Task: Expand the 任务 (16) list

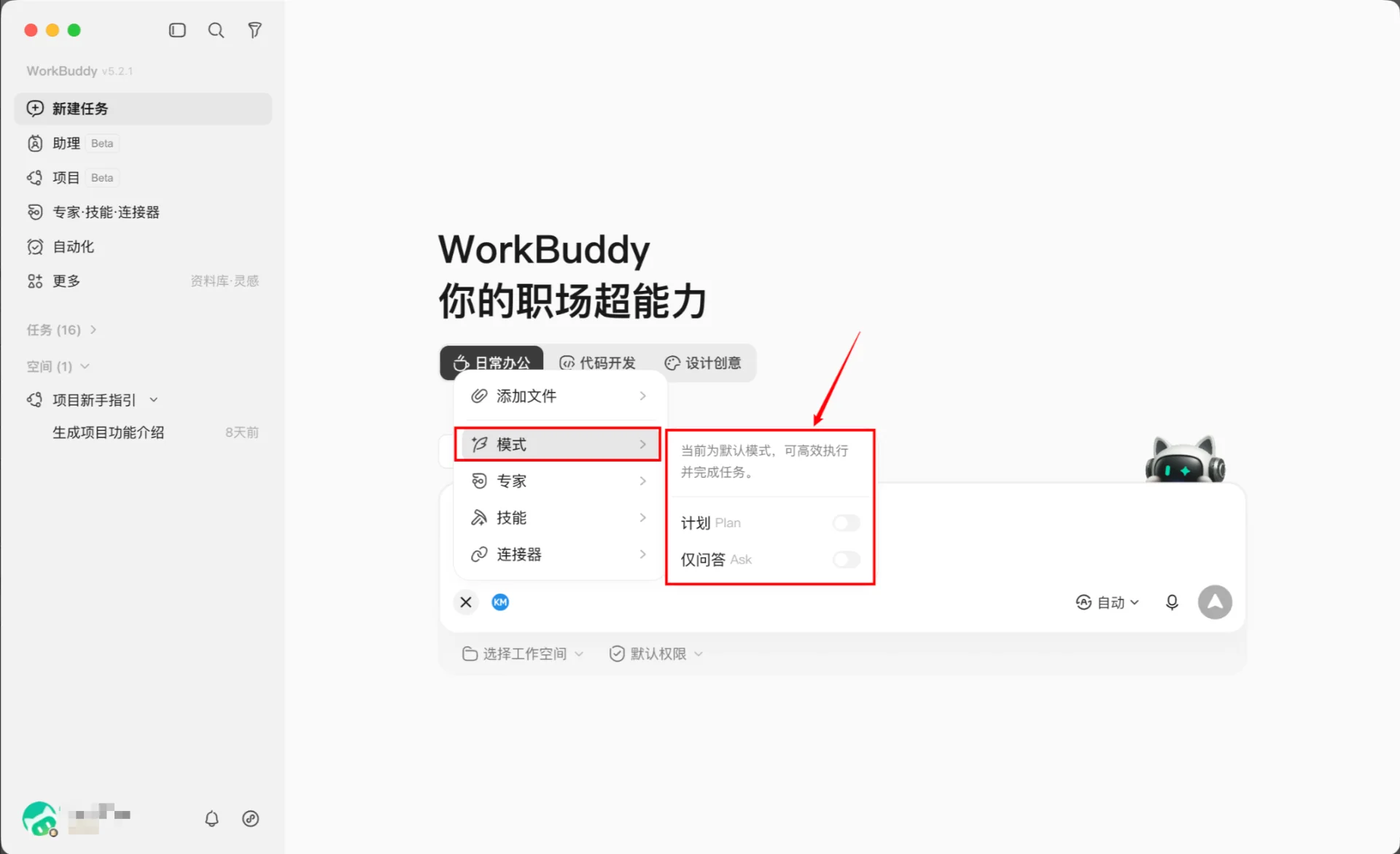Action: [x=61, y=330]
